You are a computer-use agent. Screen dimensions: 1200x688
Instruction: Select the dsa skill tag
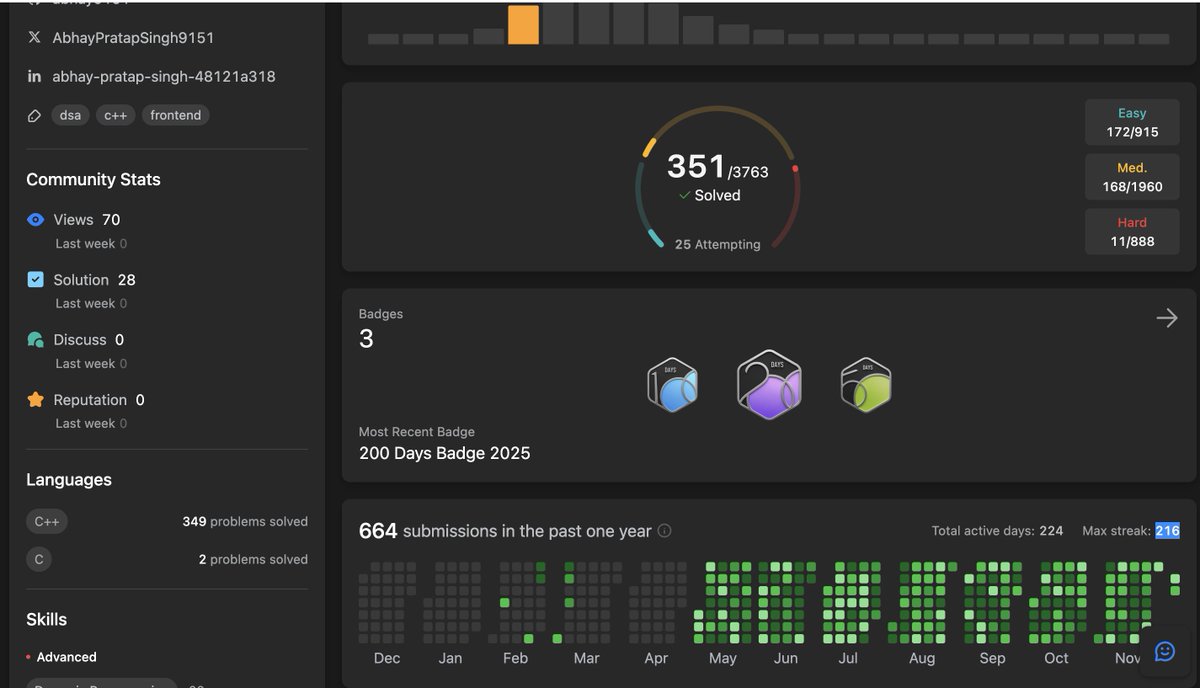tap(70, 115)
